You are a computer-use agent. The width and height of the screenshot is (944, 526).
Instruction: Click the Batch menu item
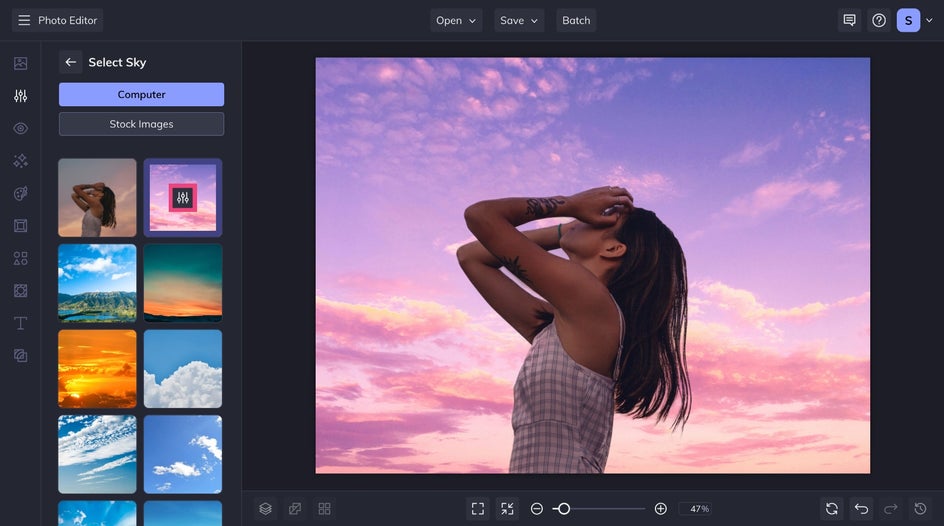(x=576, y=20)
